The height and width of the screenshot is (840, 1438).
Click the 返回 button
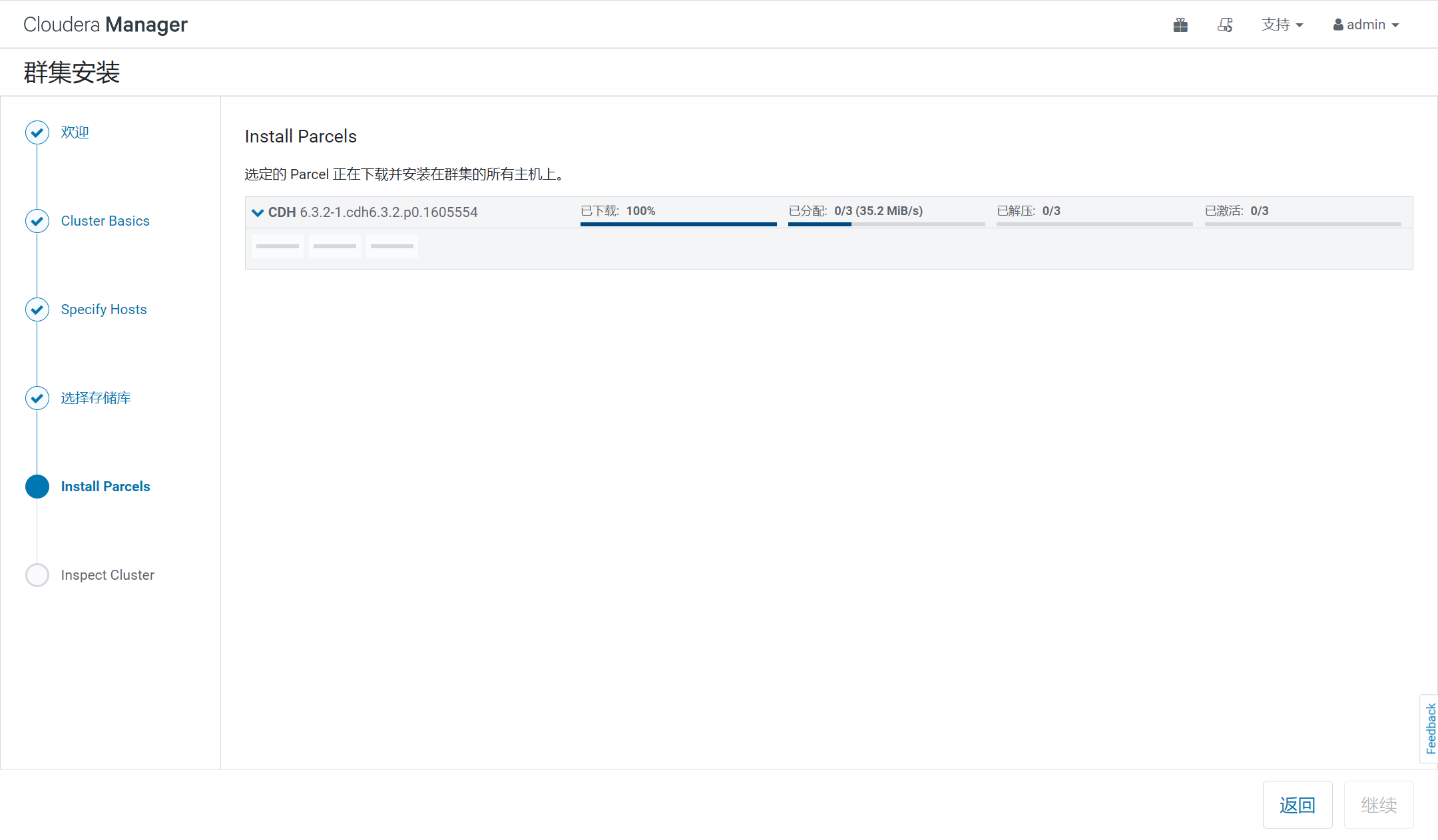1297,805
